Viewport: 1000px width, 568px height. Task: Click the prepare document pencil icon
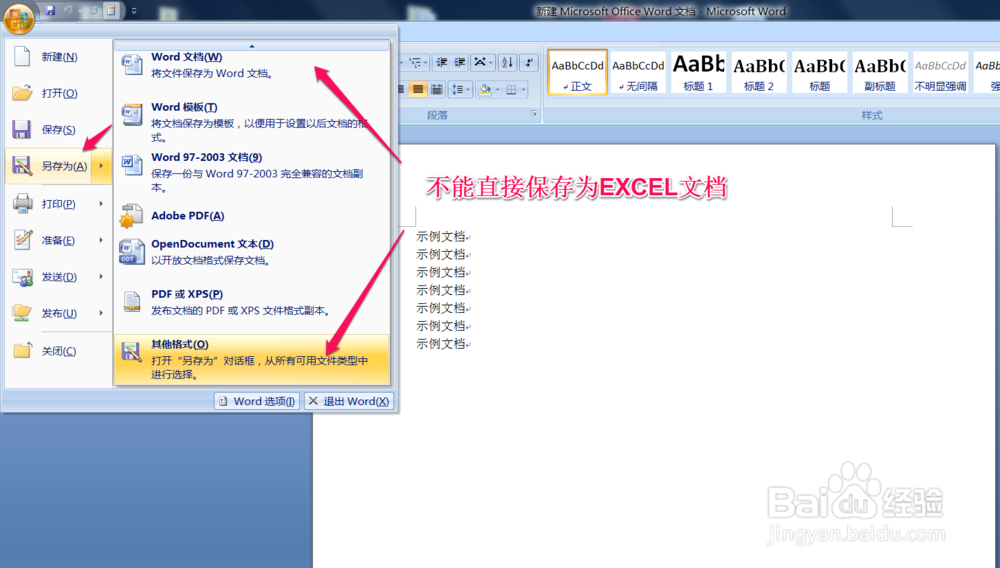click(x=22, y=240)
